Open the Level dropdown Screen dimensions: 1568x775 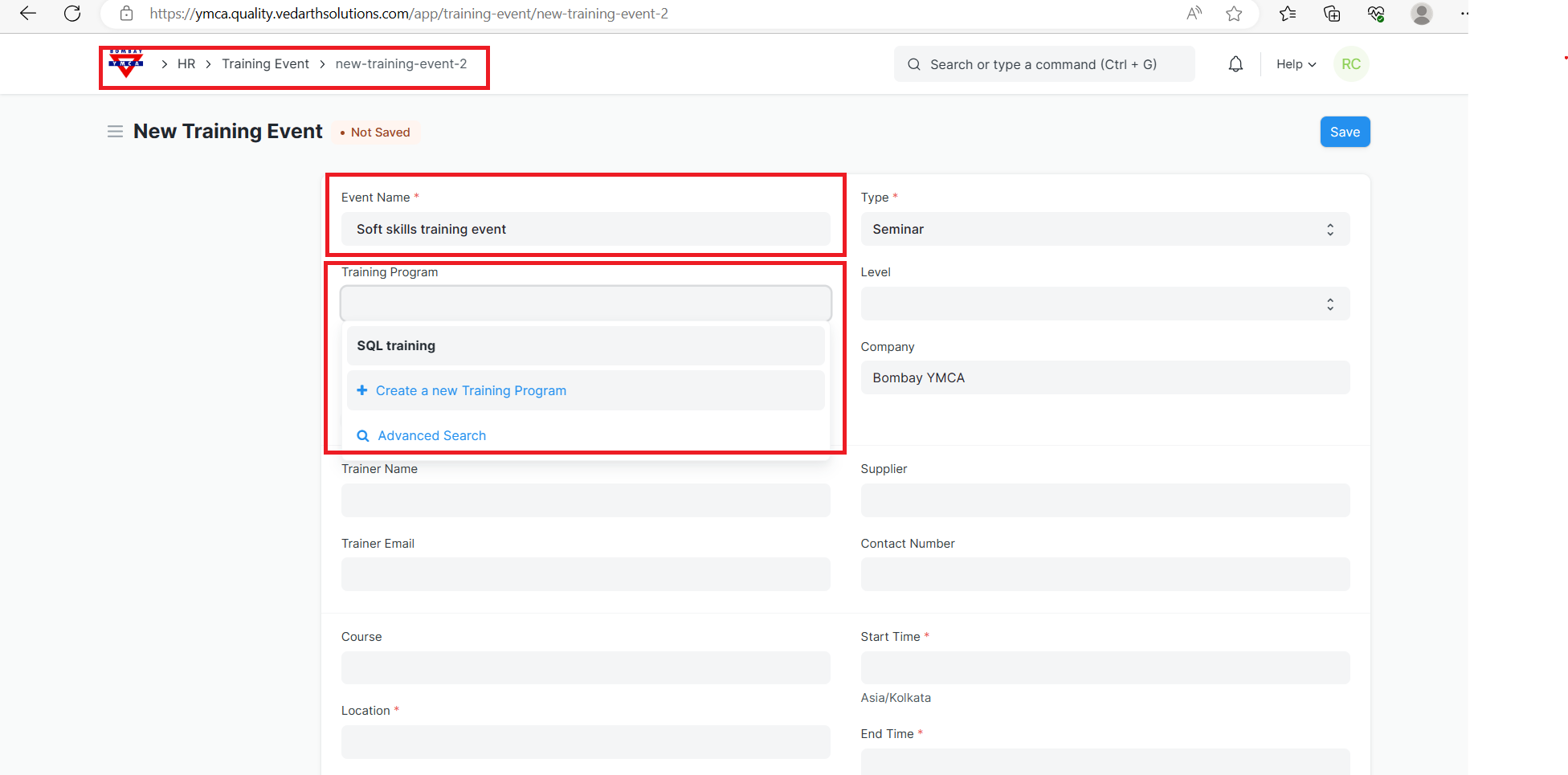pos(1105,304)
